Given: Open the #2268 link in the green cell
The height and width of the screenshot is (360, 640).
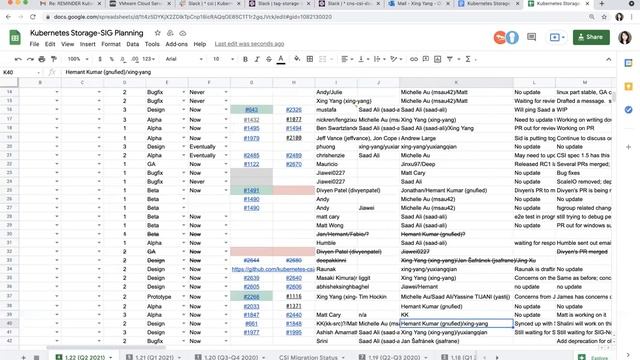Looking at the screenshot, I should (251, 297).
